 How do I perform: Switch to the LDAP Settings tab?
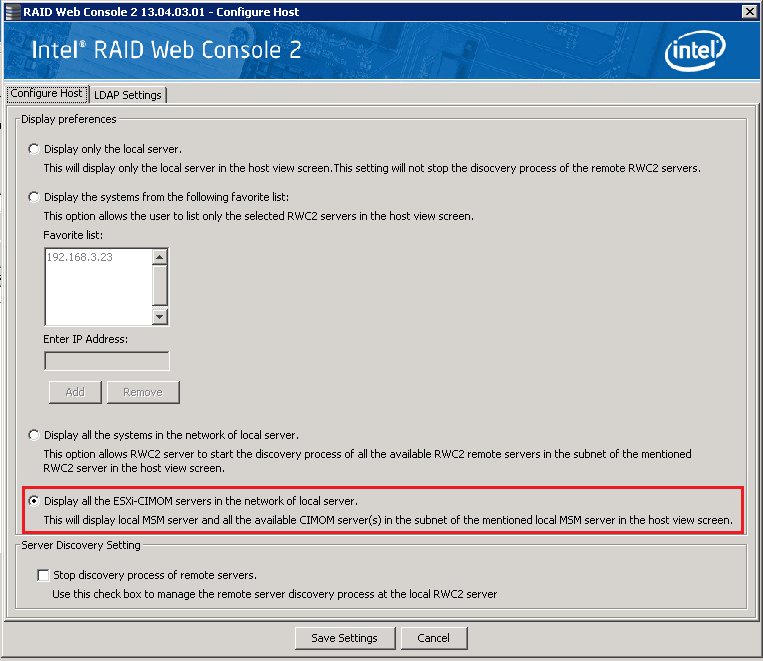point(128,95)
